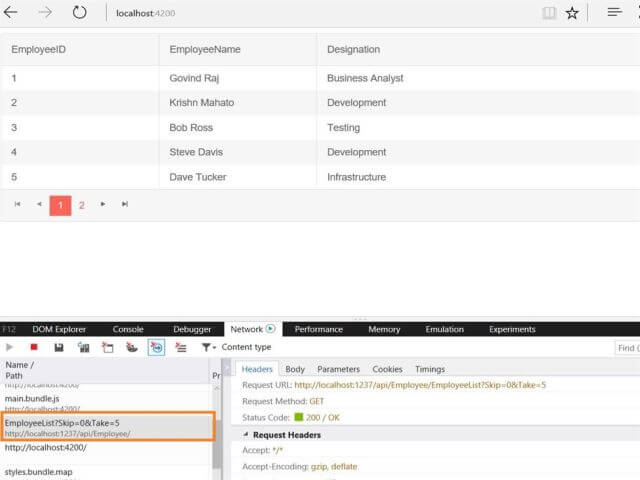640x480 pixels.
Task: Collapse the Request Headers section
Action: tap(246, 435)
